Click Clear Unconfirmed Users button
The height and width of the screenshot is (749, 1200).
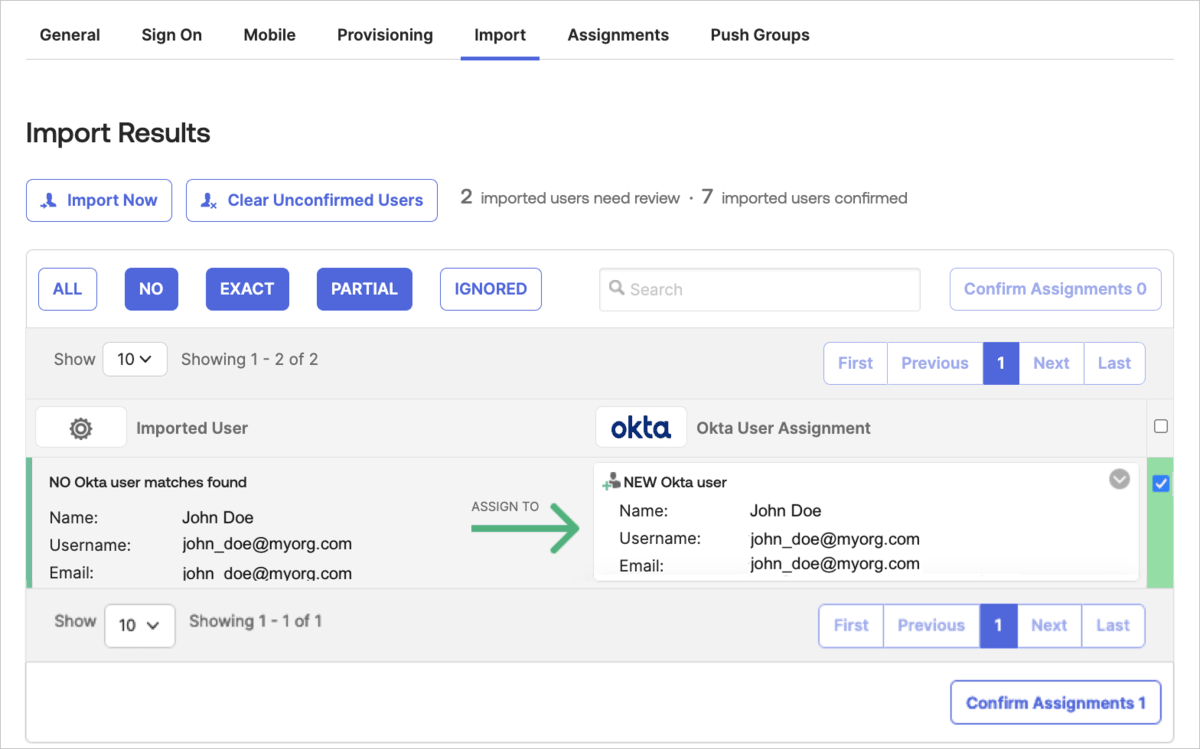312,200
